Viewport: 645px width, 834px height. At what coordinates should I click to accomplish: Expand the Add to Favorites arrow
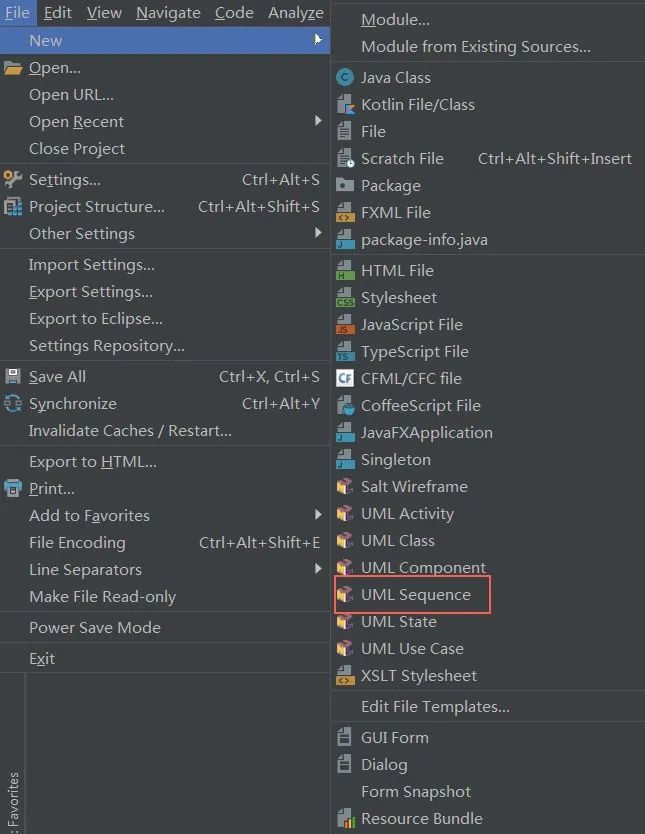click(x=318, y=514)
